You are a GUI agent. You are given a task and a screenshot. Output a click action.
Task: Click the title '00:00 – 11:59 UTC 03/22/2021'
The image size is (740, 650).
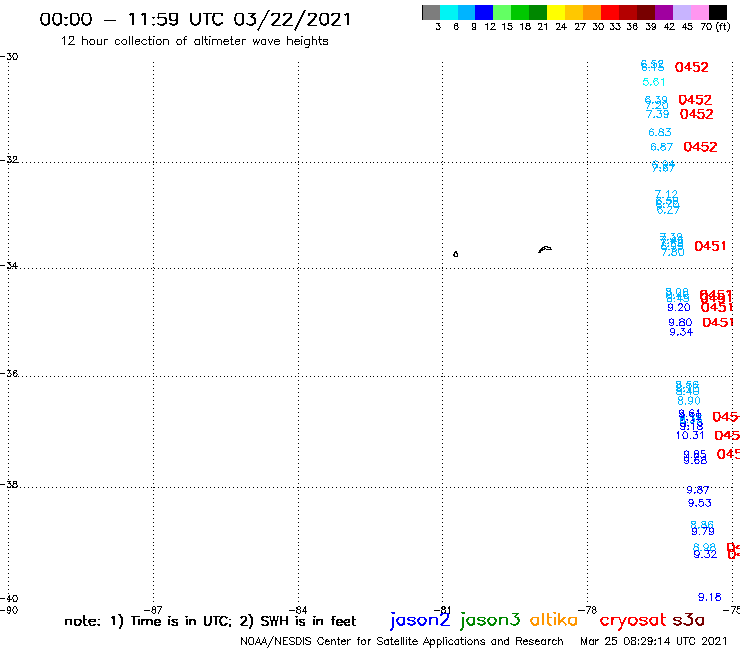point(195,20)
